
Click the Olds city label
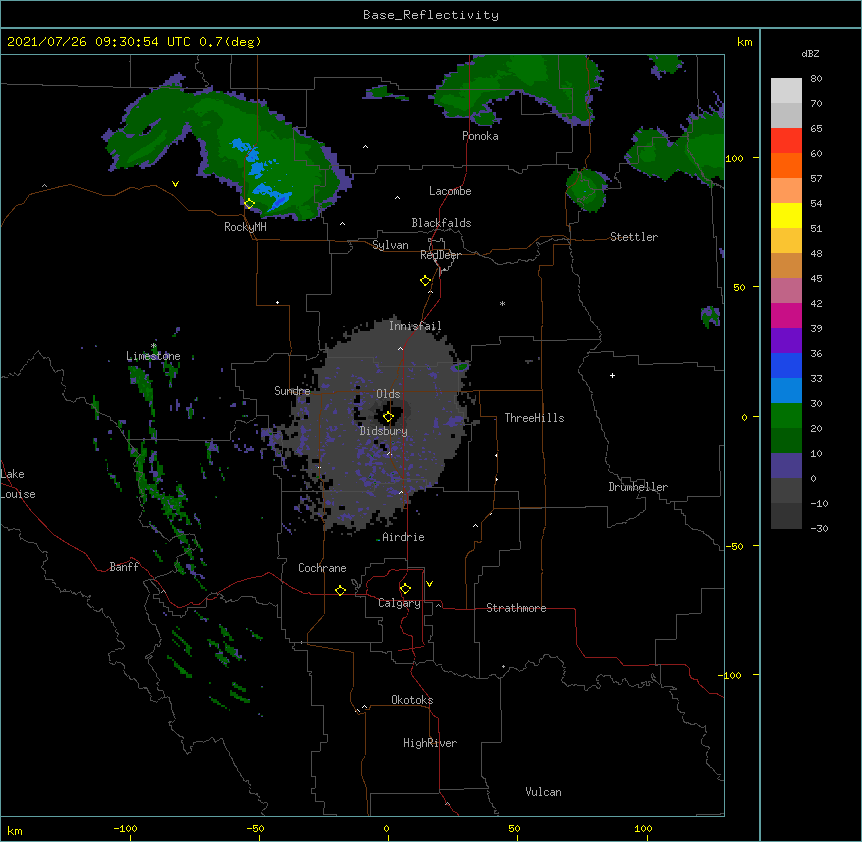[x=388, y=394]
